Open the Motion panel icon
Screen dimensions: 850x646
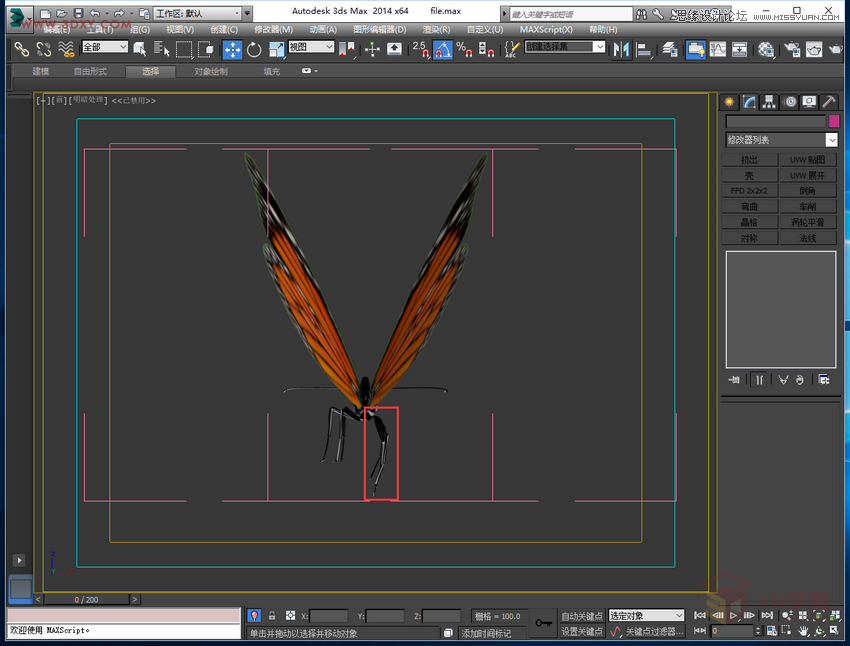(789, 102)
